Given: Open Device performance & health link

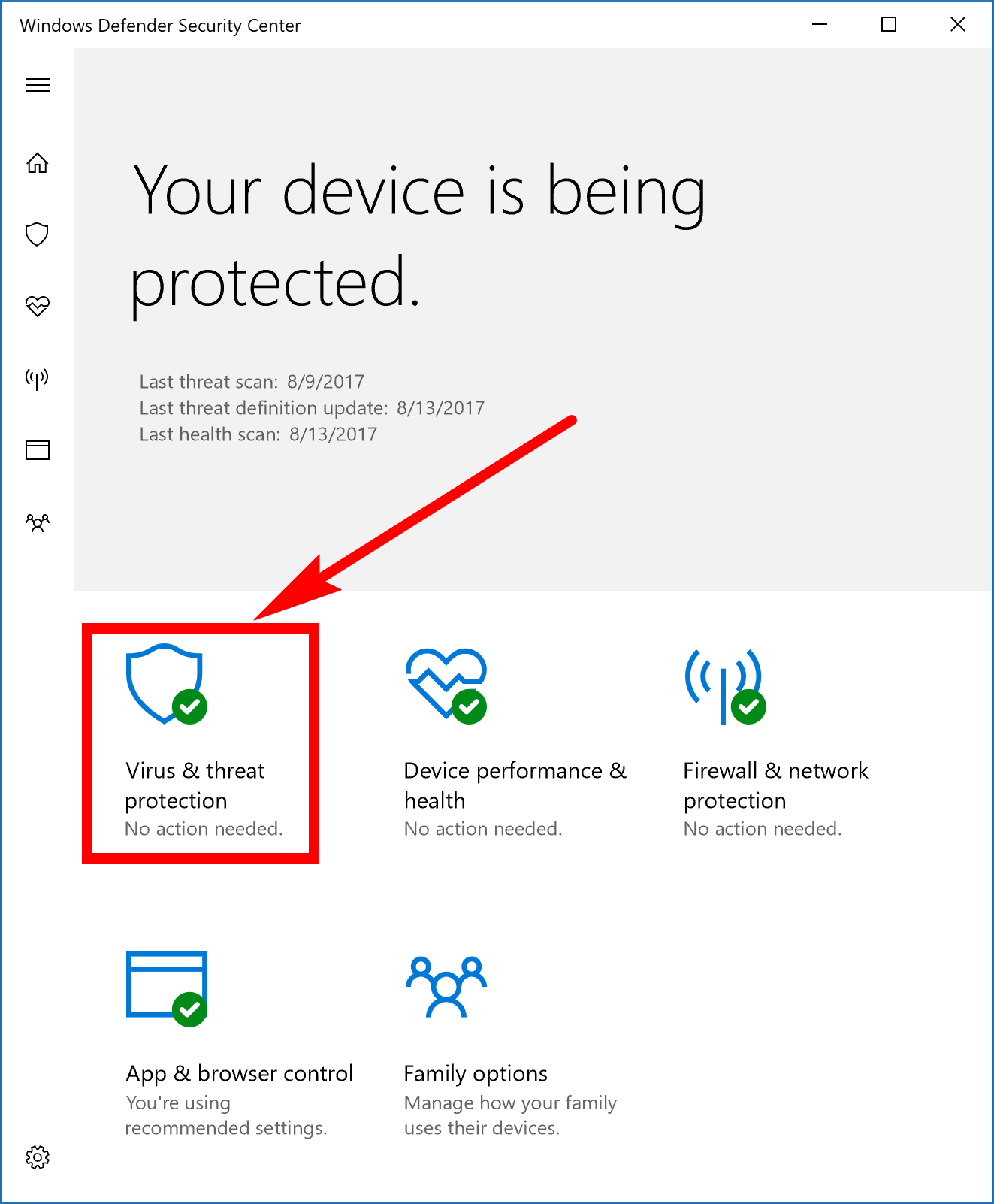Looking at the screenshot, I should point(515,785).
